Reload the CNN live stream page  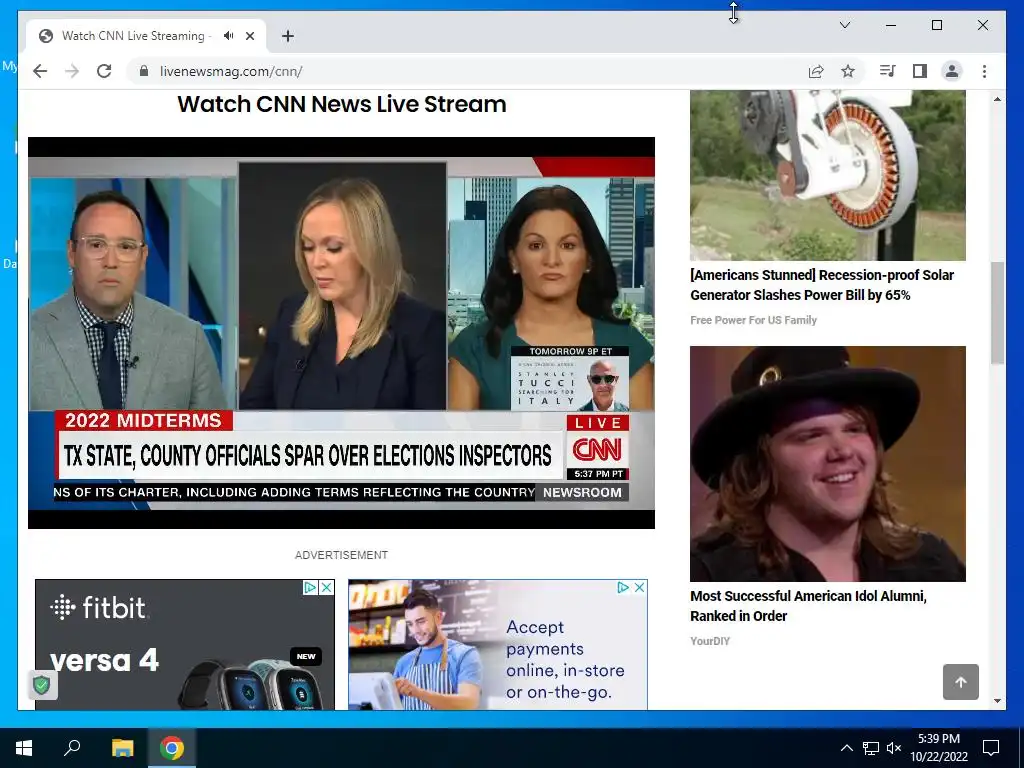pyautogui.click(x=104, y=71)
